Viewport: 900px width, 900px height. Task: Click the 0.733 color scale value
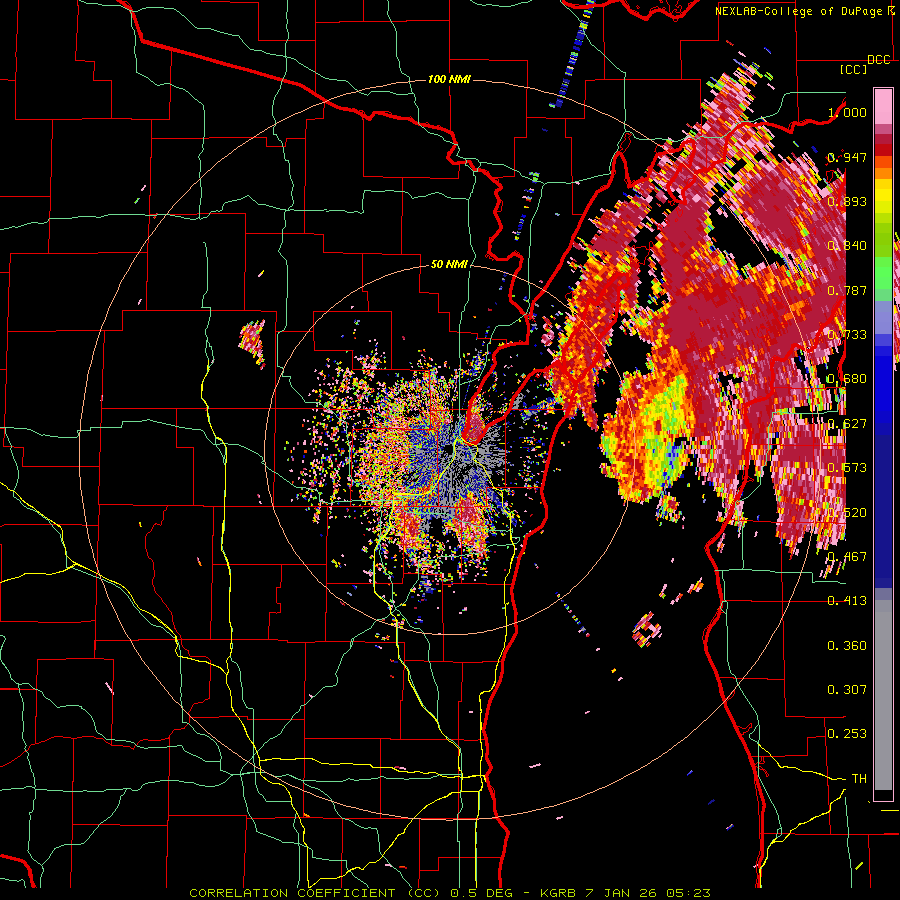coord(847,335)
